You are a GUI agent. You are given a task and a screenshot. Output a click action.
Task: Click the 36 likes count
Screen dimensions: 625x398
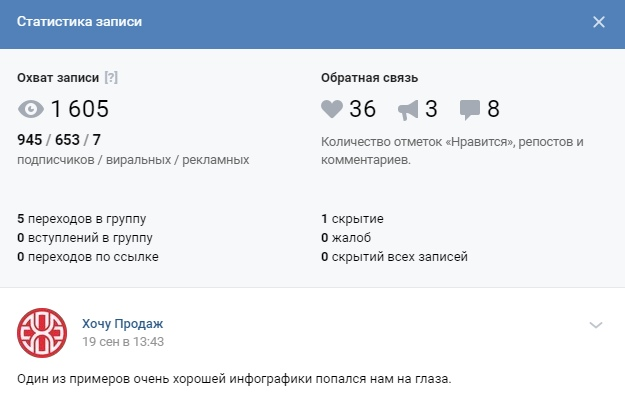click(x=362, y=109)
